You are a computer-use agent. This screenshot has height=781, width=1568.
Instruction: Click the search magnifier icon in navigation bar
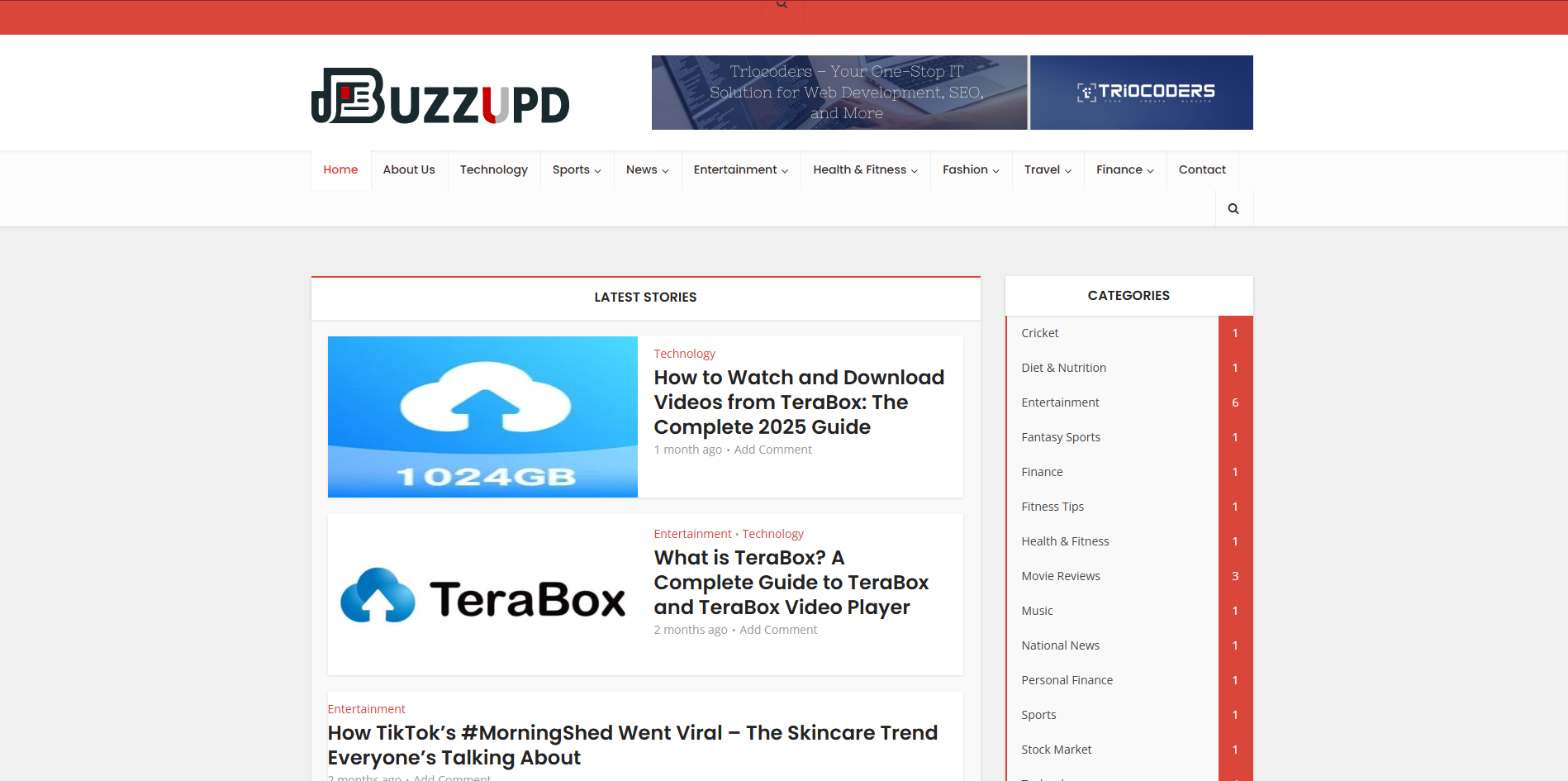(1233, 209)
